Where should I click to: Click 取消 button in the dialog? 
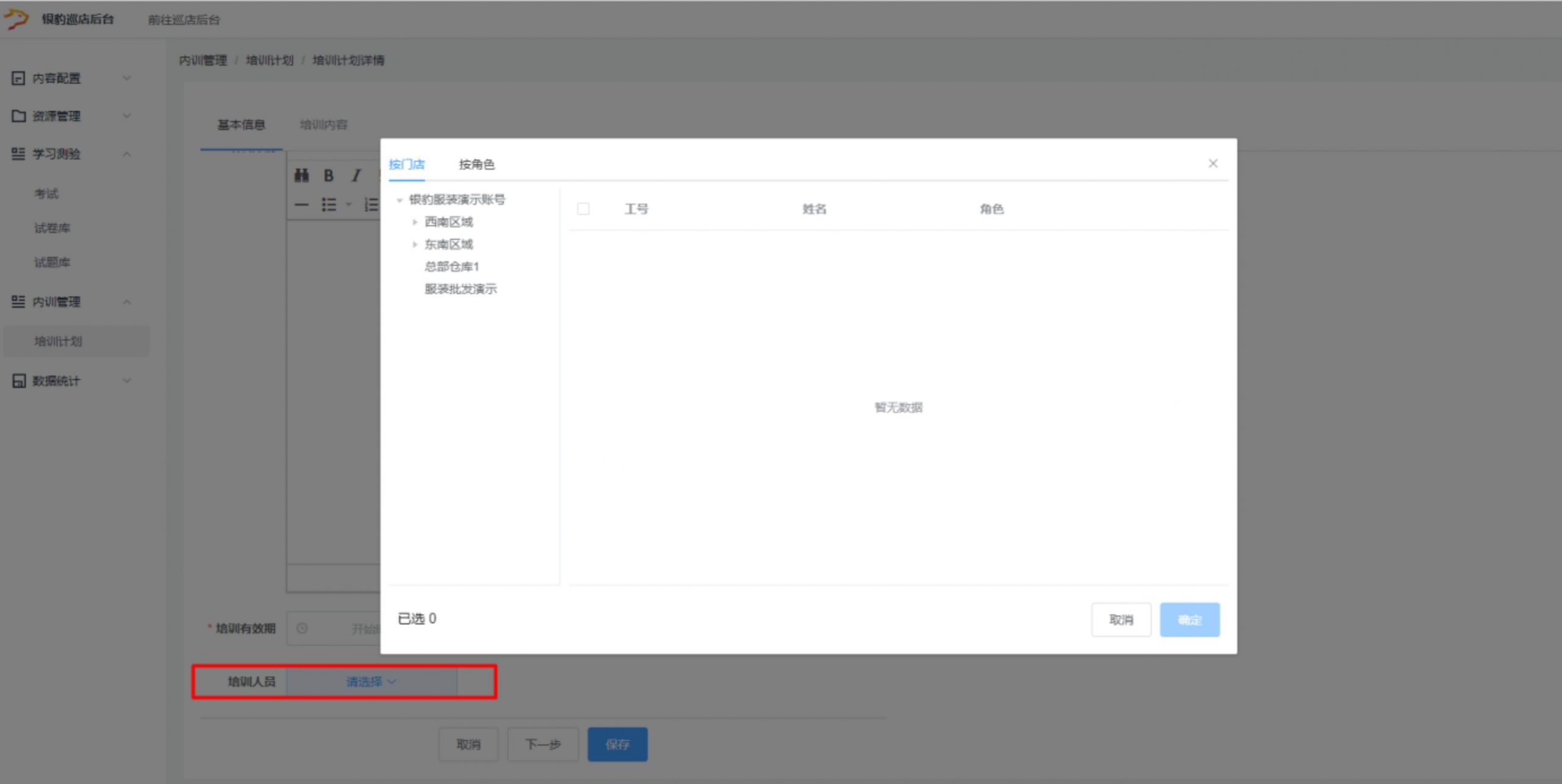tap(1120, 620)
